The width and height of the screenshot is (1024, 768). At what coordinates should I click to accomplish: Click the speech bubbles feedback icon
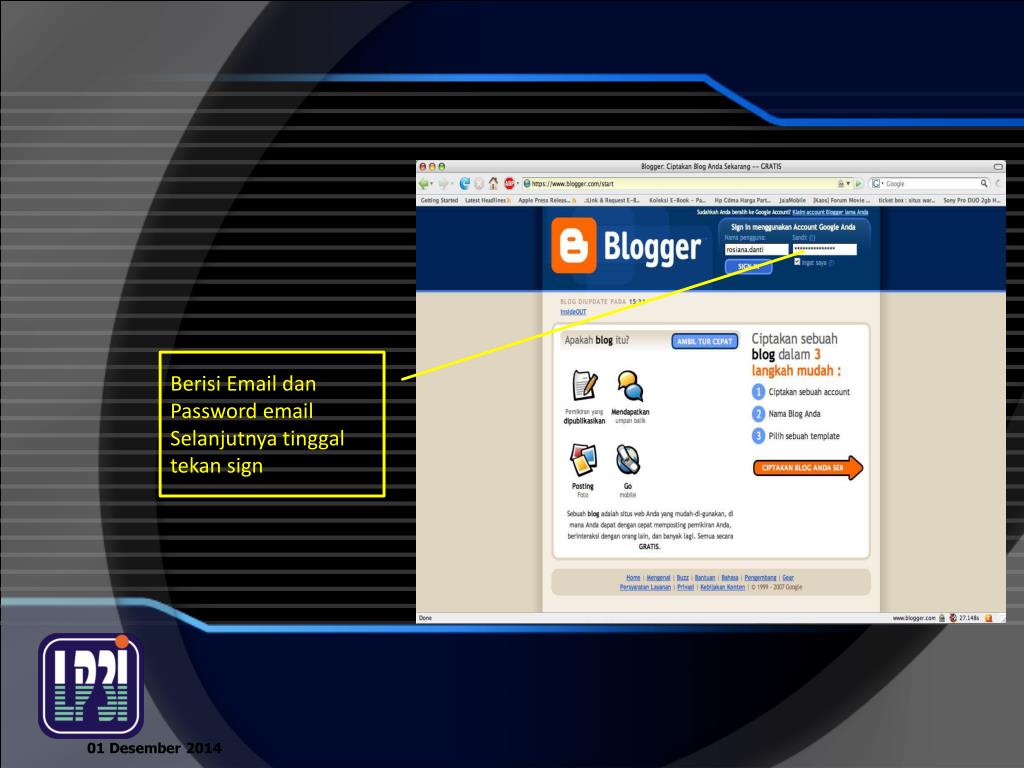point(630,385)
